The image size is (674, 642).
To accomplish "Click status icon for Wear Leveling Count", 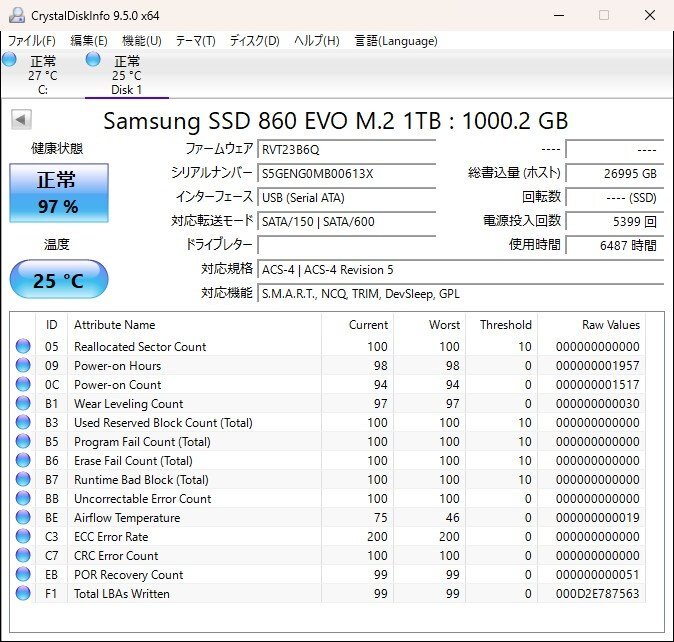I will [x=23, y=404].
